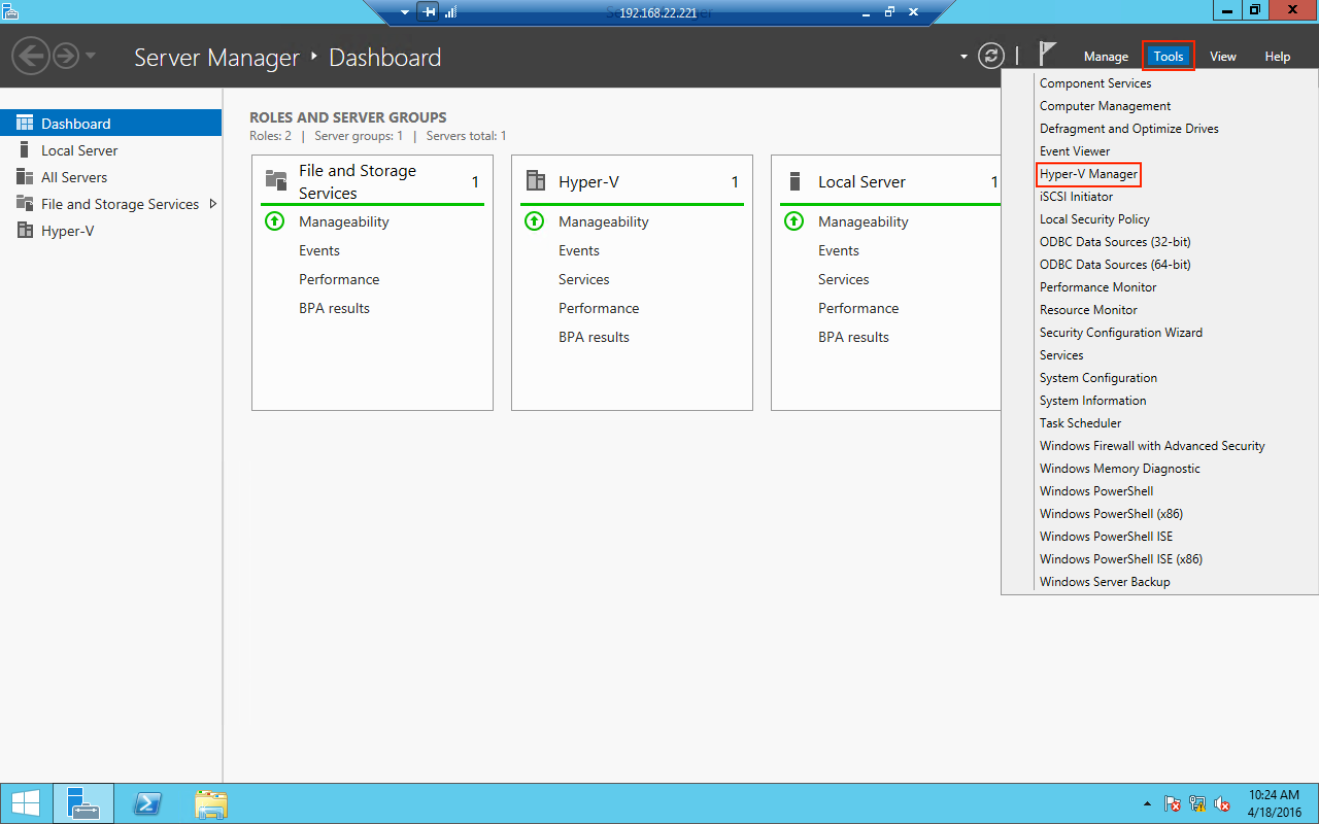Open PowerShell from the taskbar
The height and width of the screenshot is (824, 1319).
coord(149,804)
